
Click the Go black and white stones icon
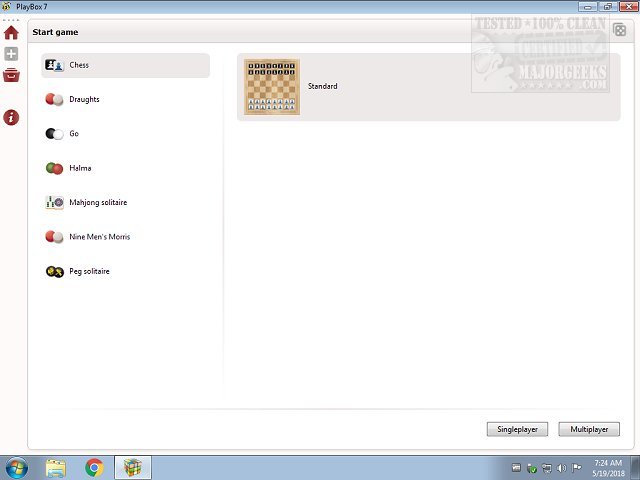(54, 133)
